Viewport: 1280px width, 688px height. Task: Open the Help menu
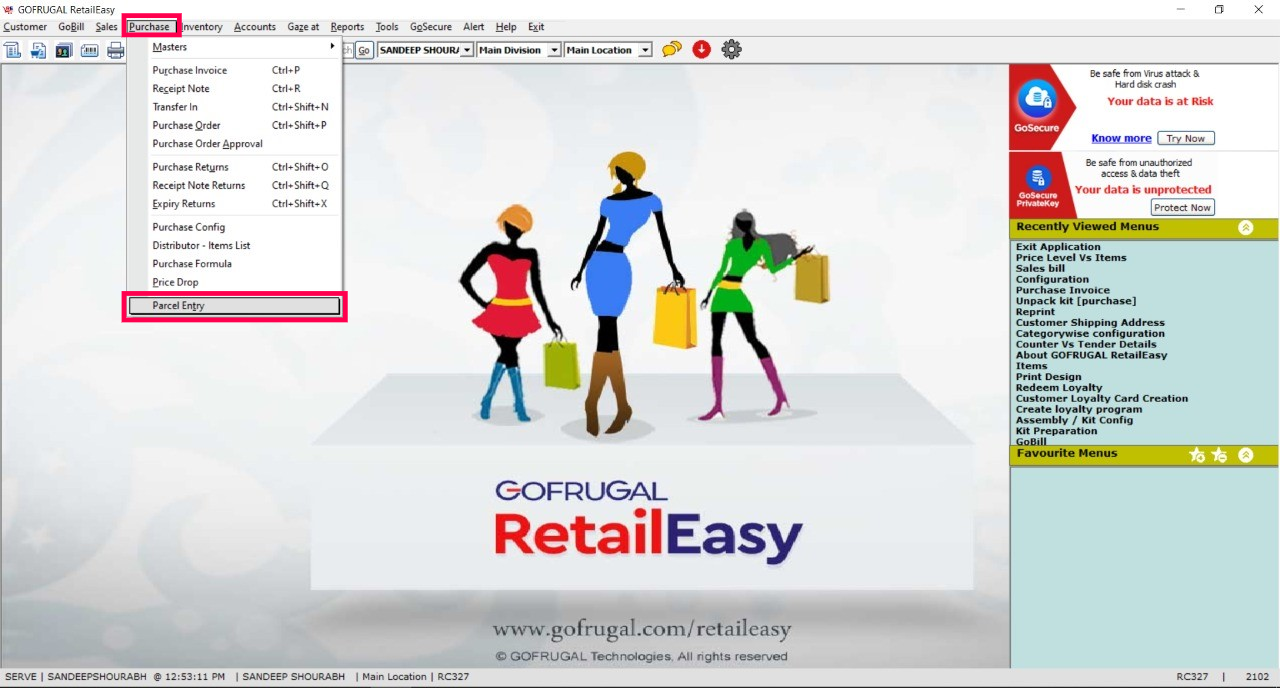point(506,27)
